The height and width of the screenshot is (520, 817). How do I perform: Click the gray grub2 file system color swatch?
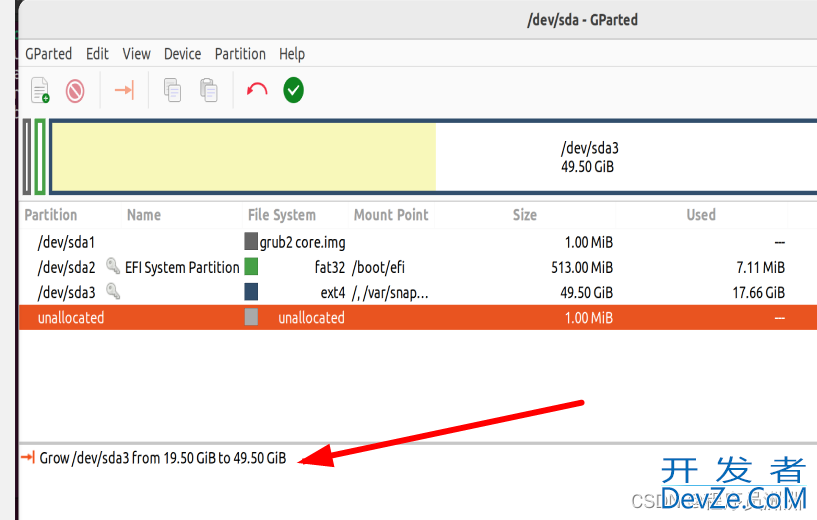coord(251,241)
